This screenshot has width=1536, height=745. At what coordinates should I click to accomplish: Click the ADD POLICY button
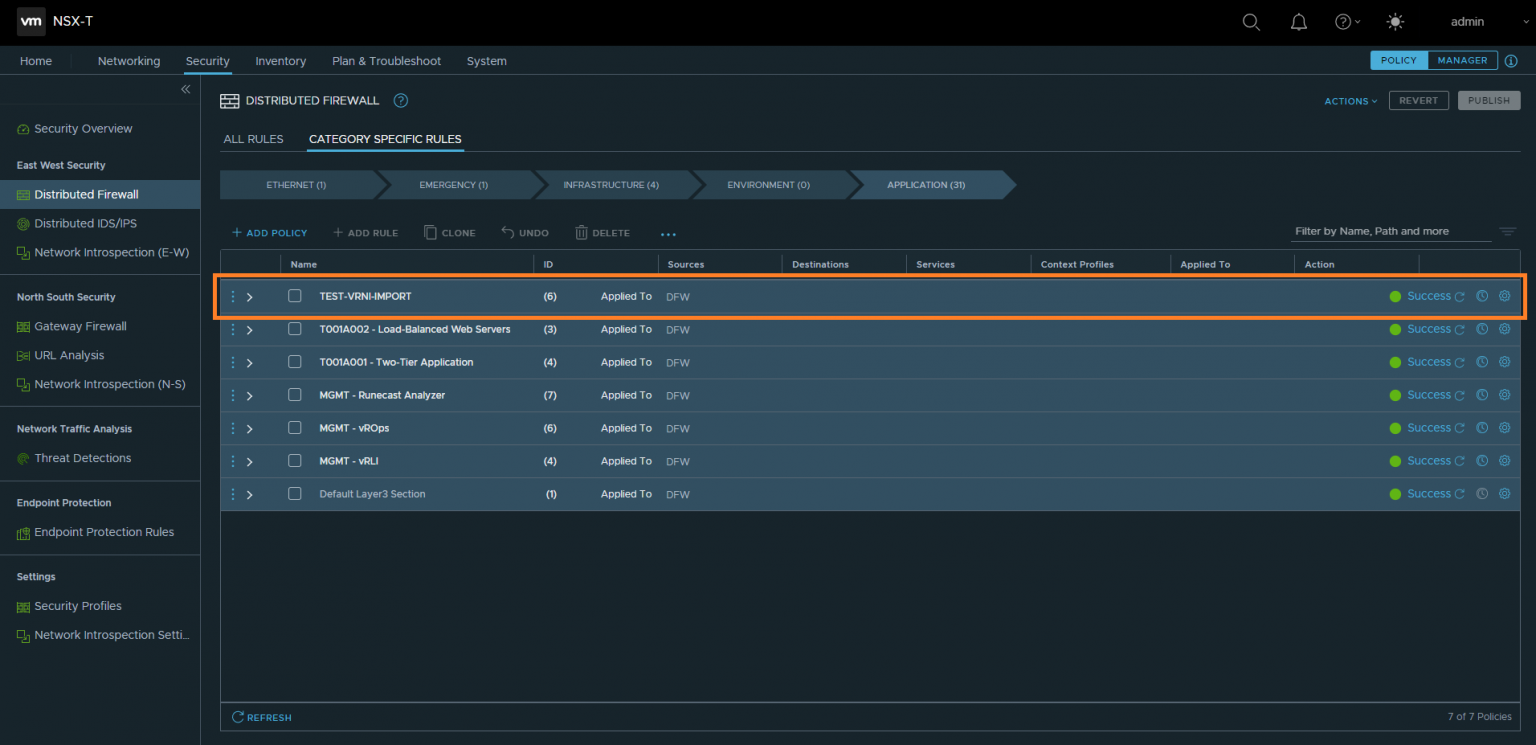click(269, 232)
